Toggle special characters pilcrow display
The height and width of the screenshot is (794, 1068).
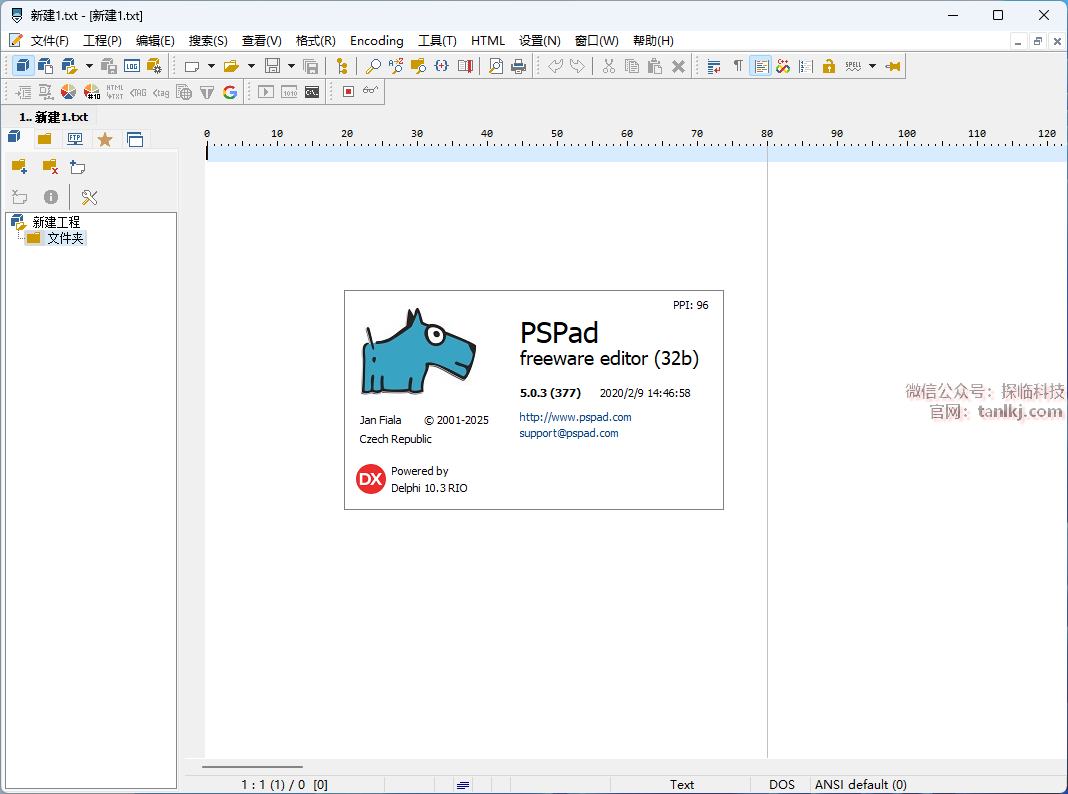(738, 66)
